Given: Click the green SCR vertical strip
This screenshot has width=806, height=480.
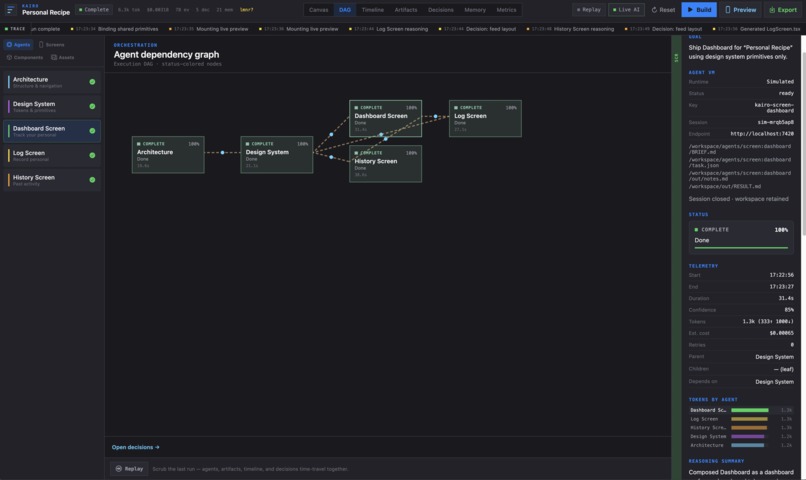Looking at the screenshot, I should click(676, 257).
